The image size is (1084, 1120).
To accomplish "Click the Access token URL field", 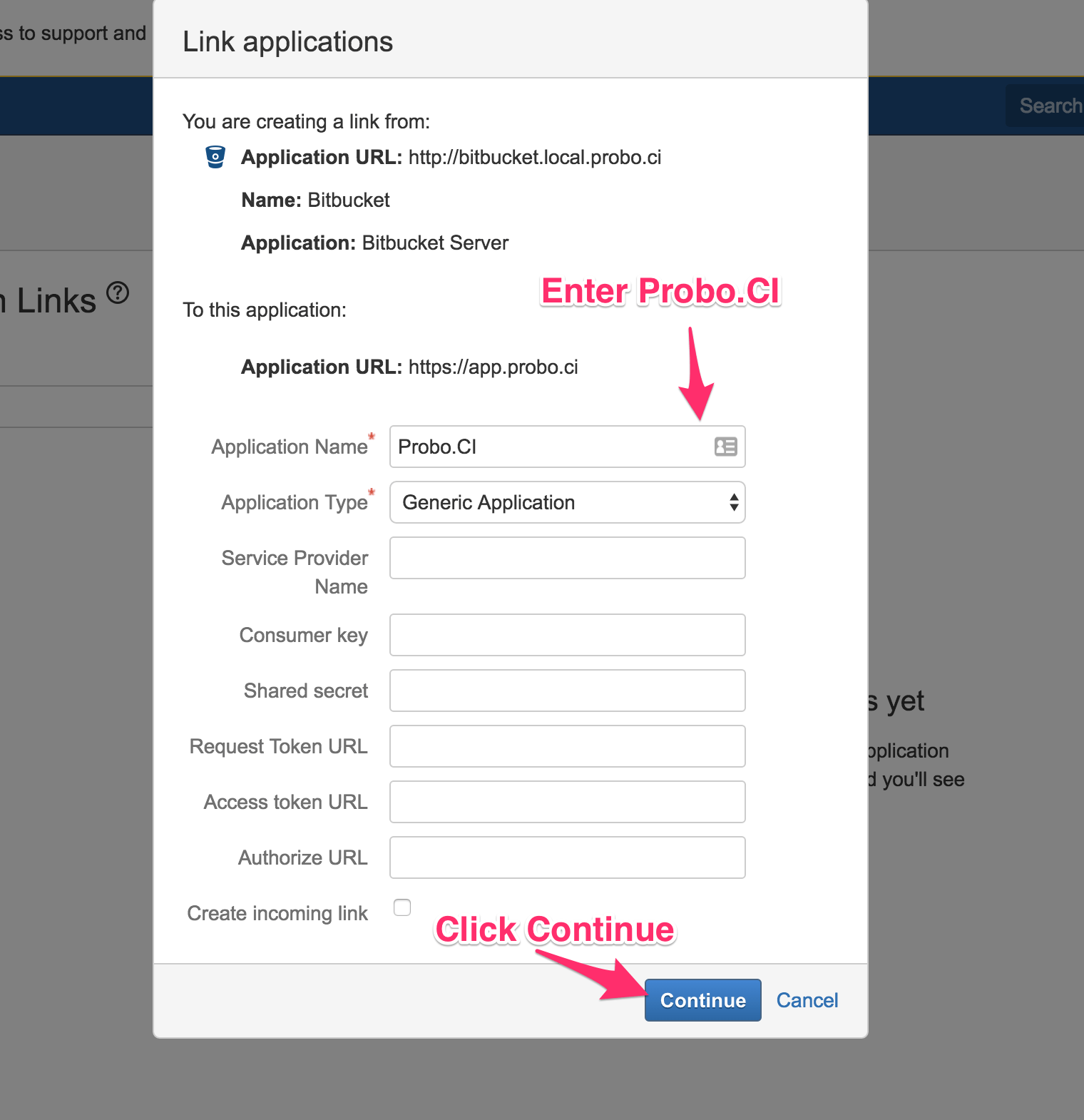I will pyautogui.click(x=567, y=801).
